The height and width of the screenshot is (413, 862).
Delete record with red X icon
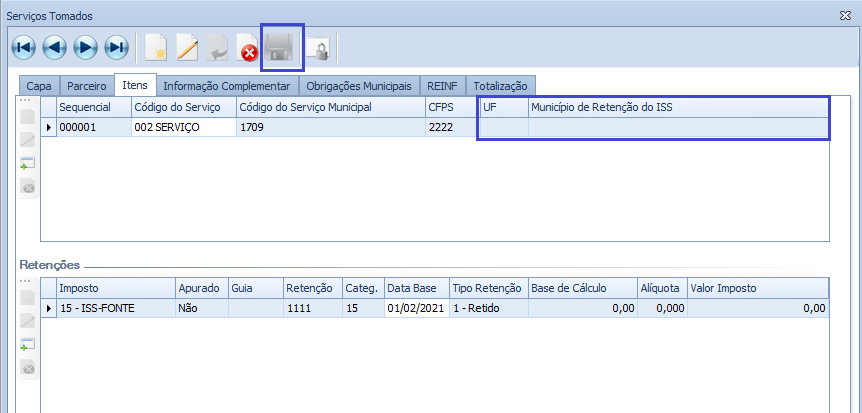point(248,48)
